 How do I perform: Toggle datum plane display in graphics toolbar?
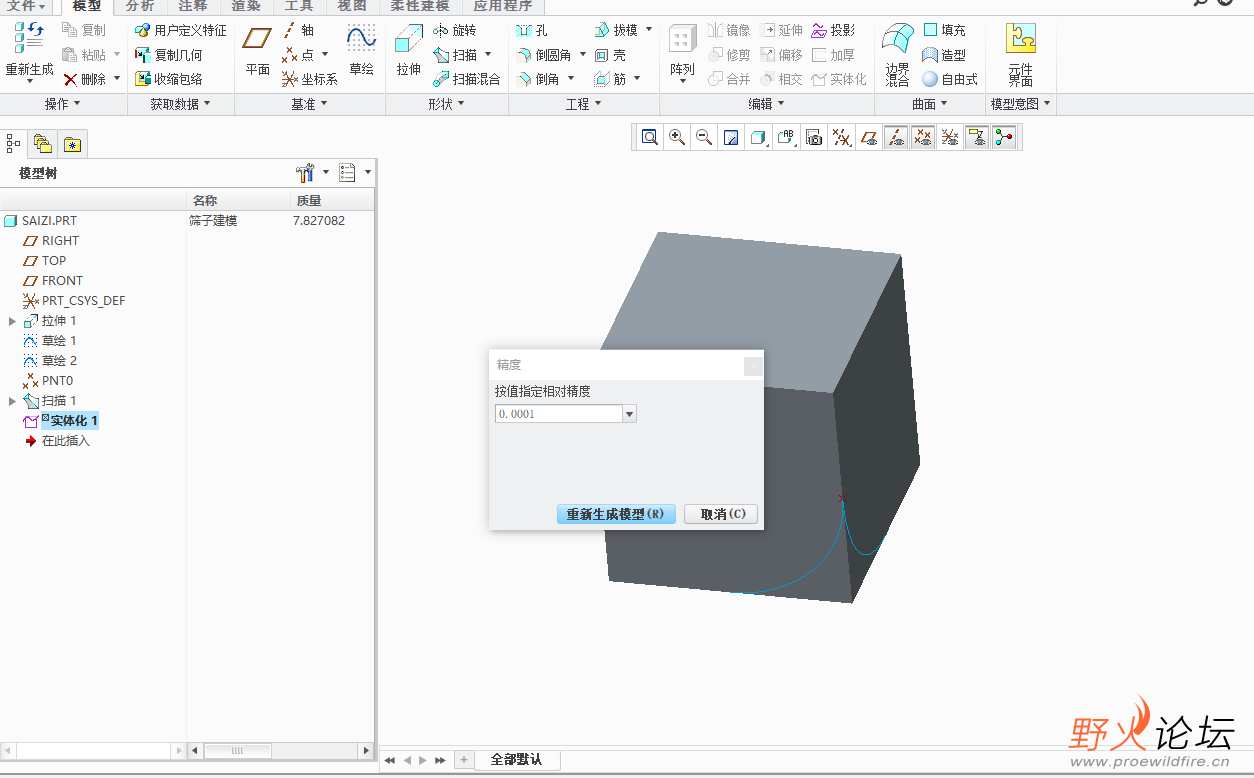point(869,138)
